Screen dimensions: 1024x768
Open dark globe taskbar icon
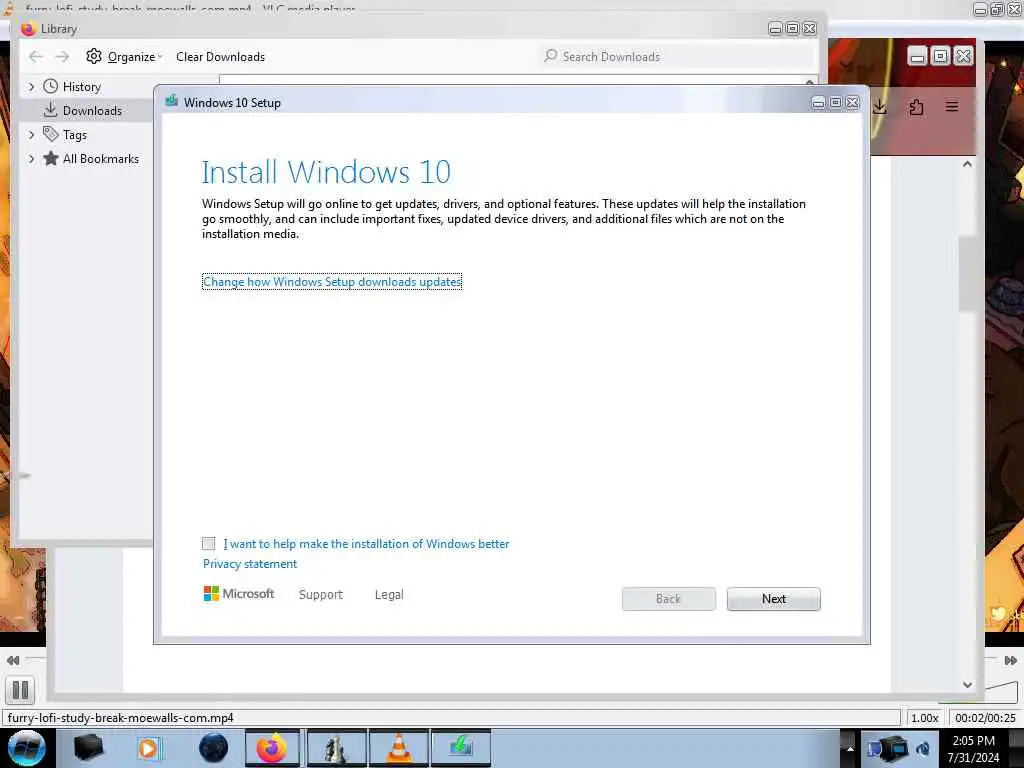(213, 748)
